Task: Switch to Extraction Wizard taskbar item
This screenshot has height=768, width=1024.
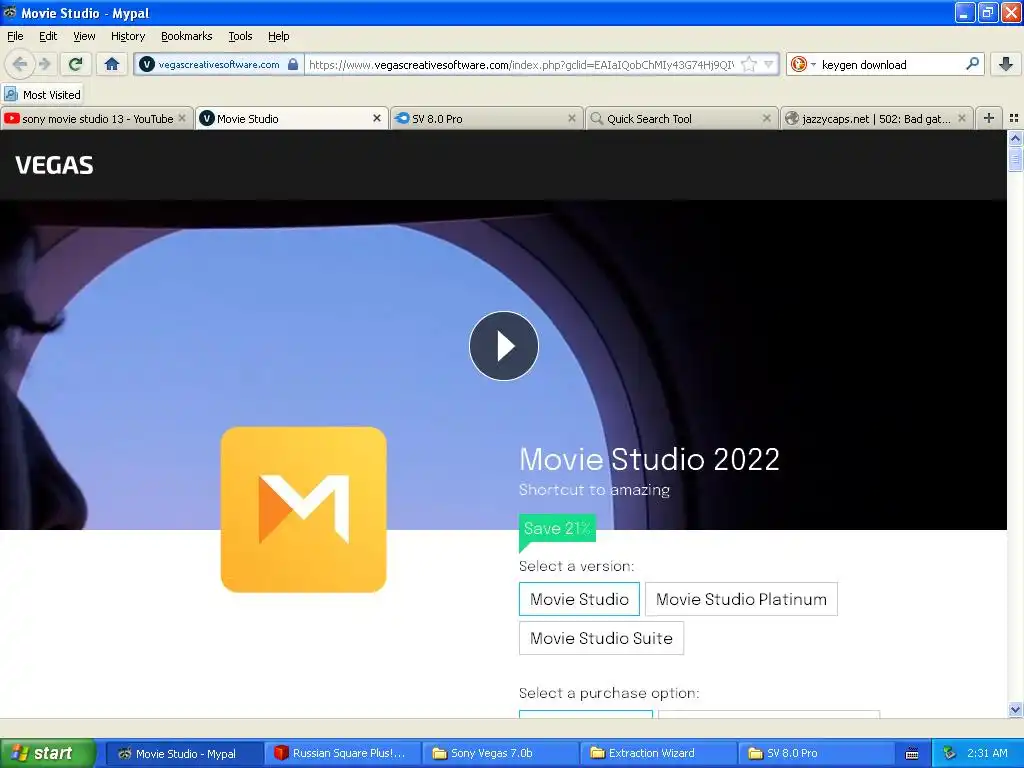Action: (x=659, y=754)
